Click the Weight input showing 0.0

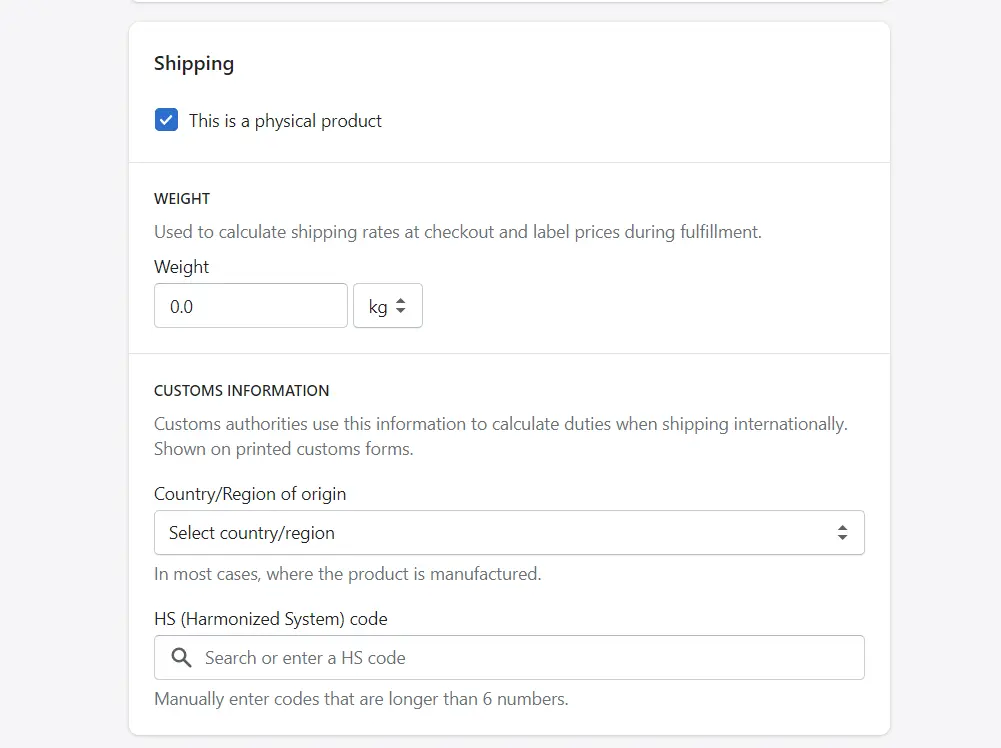click(250, 305)
